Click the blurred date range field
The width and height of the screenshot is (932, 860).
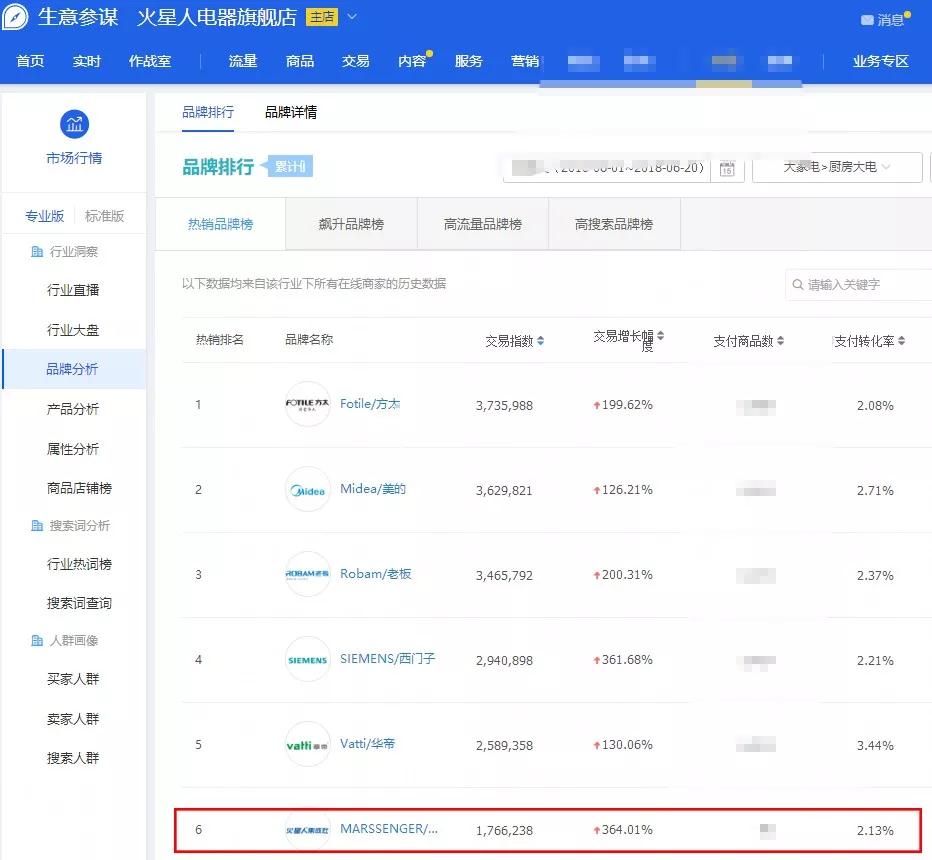pos(607,168)
